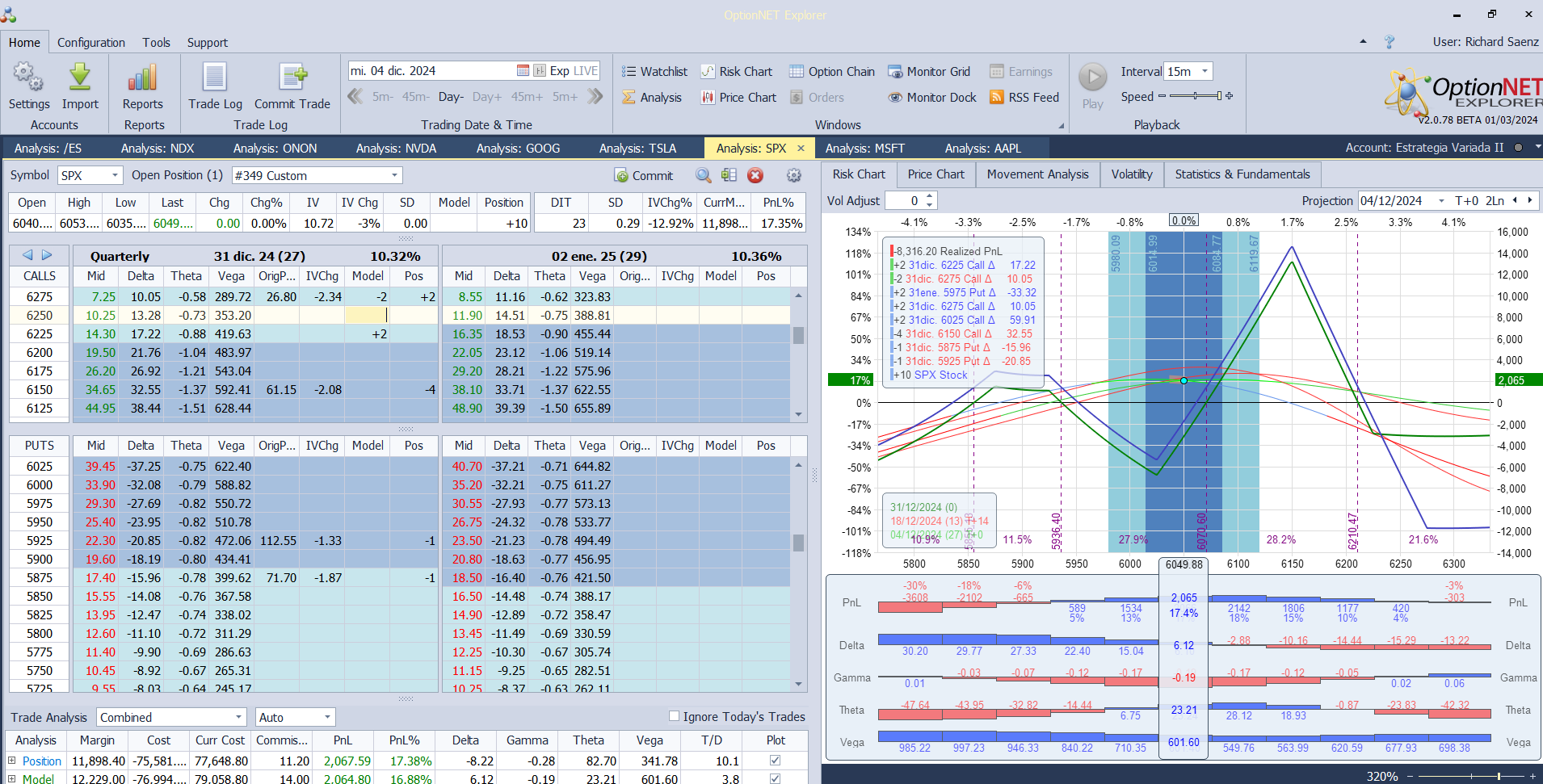The width and height of the screenshot is (1543, 784).
Task: Open the Monitor Dock window
Action: [932, 97]
